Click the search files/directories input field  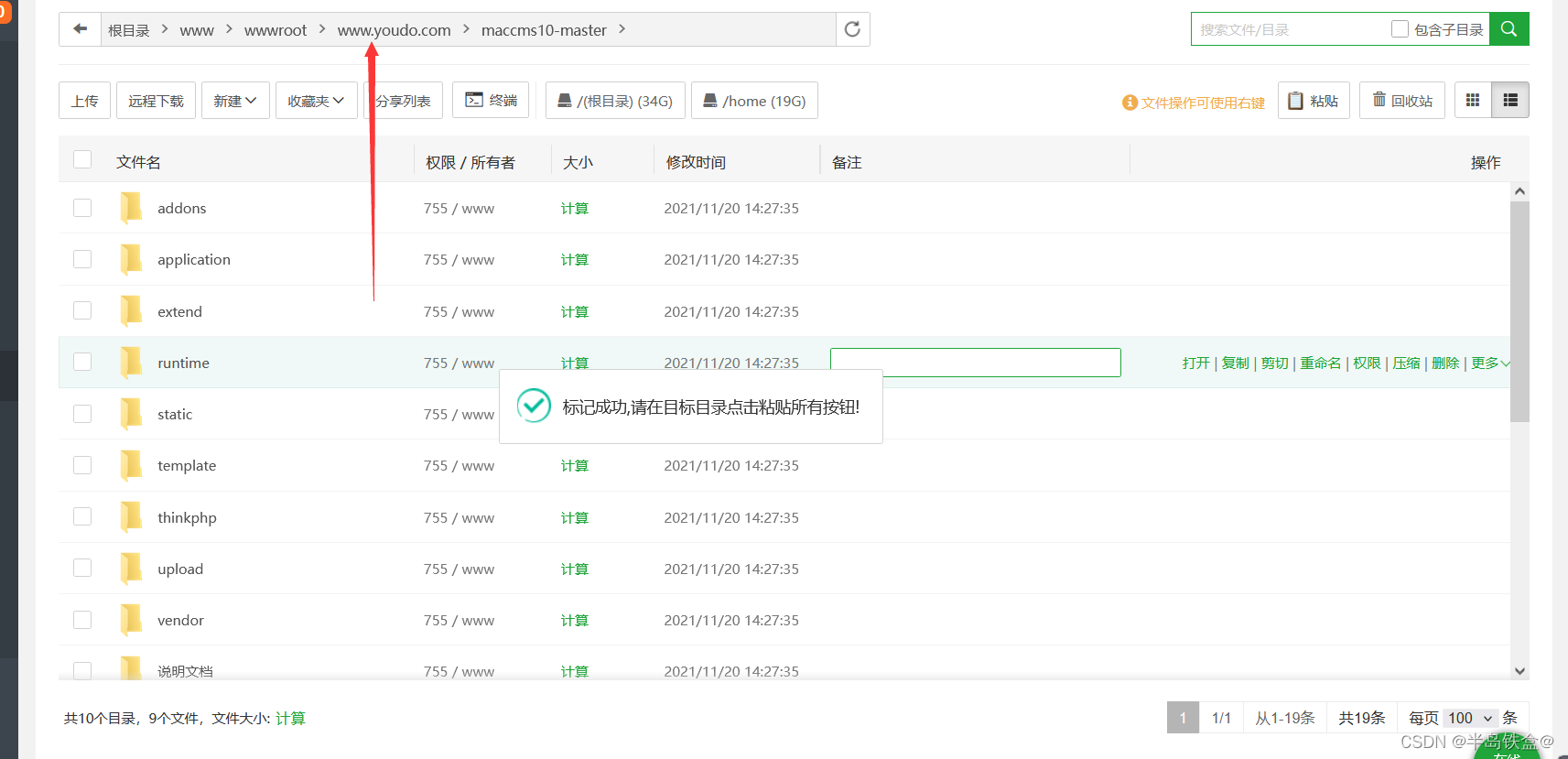(1291, 29)
